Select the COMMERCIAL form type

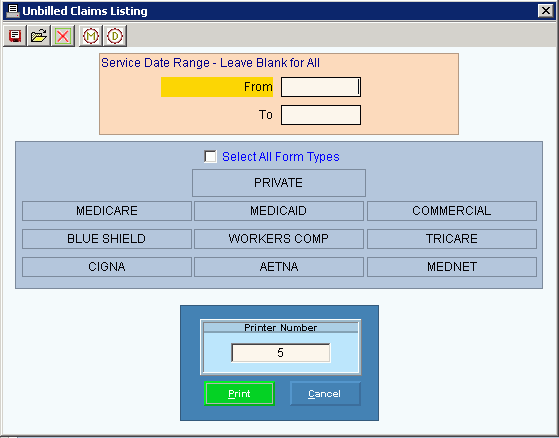coord(452,211)
